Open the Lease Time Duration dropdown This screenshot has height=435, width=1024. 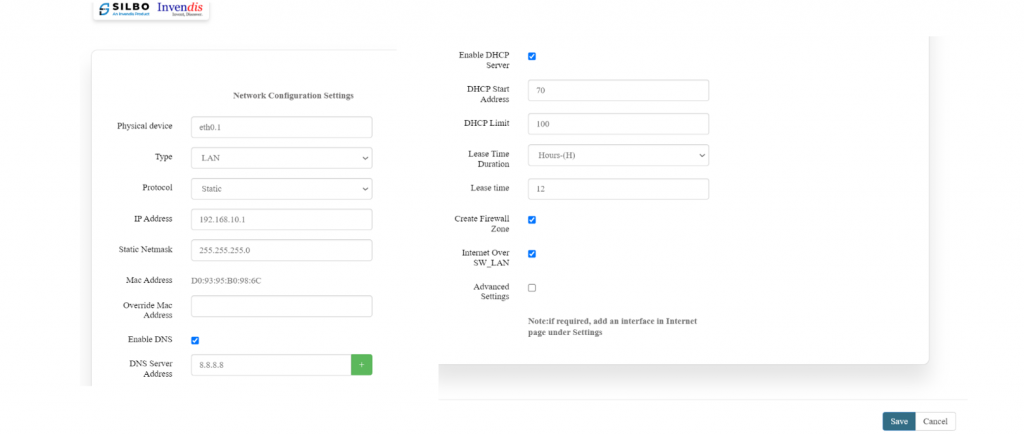pyautogui.click(x=617, y=155)
